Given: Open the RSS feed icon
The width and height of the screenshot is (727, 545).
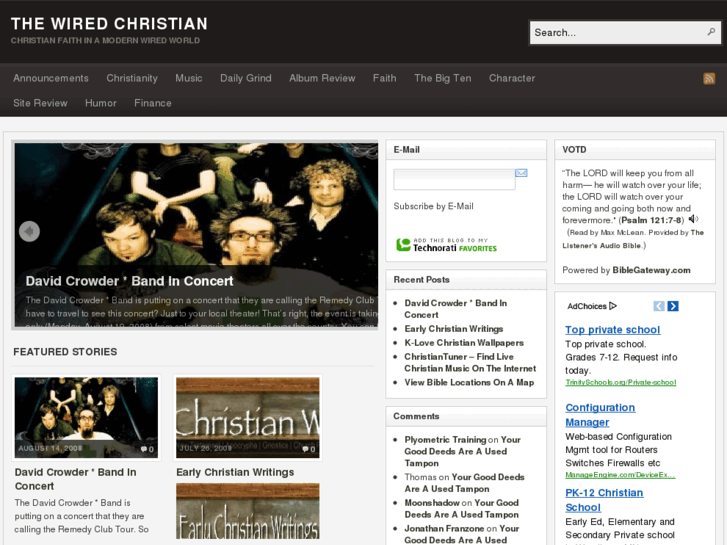Looking at the screenshot, I should point(709,78).
